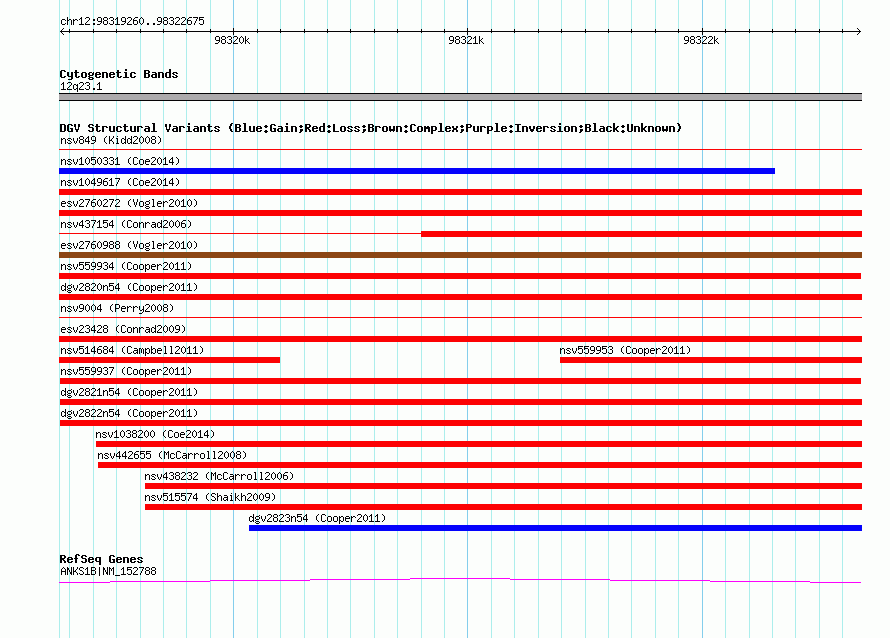890x638 pixels.
Task: Select the nsv514684 (Campbell2011) variant label
Action: coord(132,350)
